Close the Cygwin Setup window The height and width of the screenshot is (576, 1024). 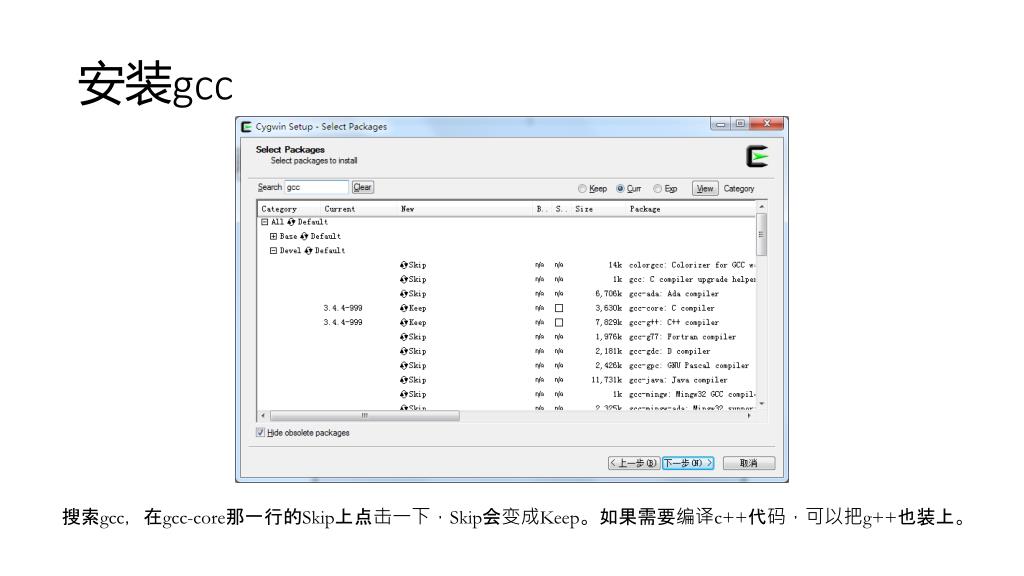click(767, 123)
